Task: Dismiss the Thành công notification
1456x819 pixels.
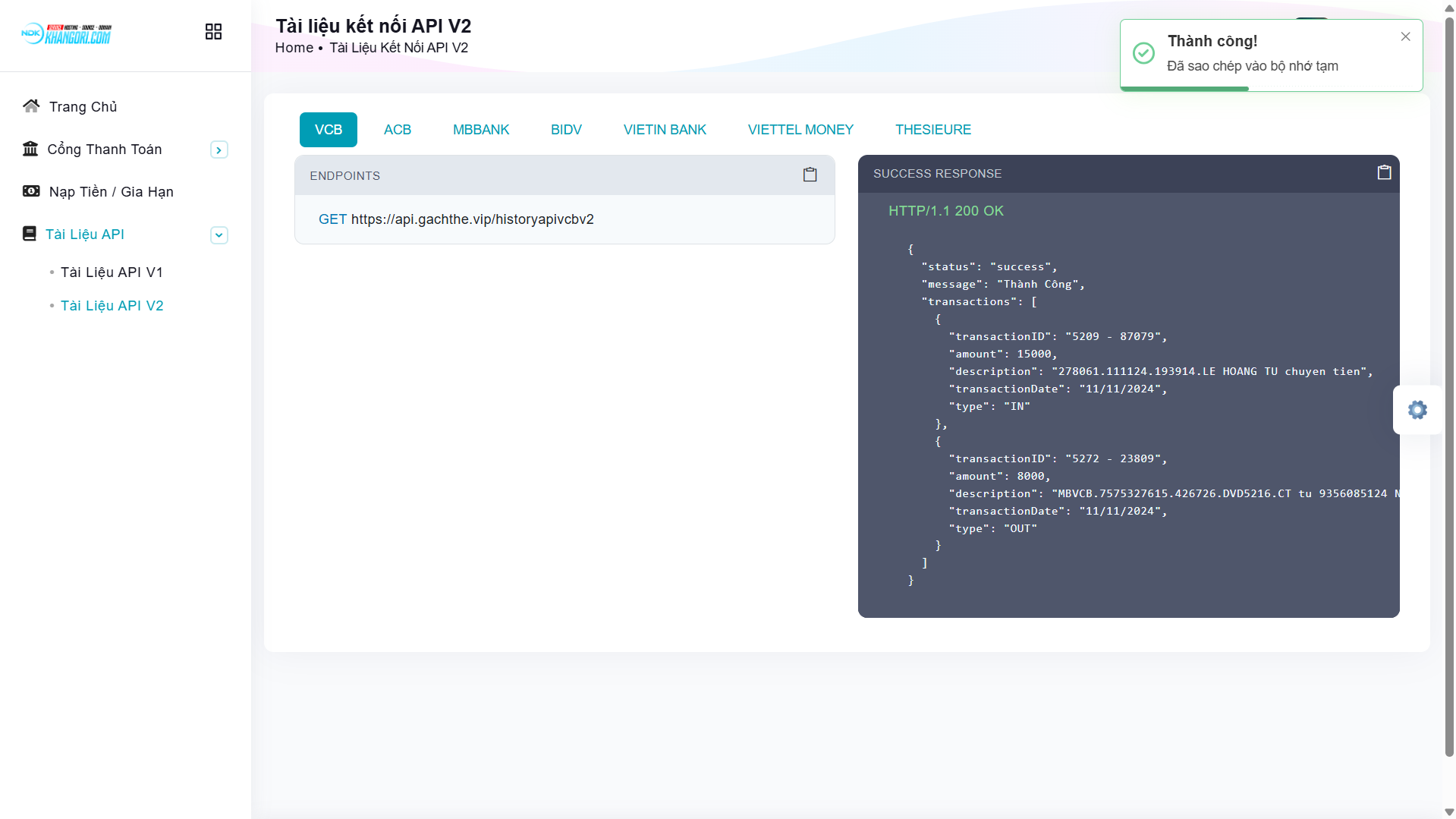Action: coord(1405,36)
